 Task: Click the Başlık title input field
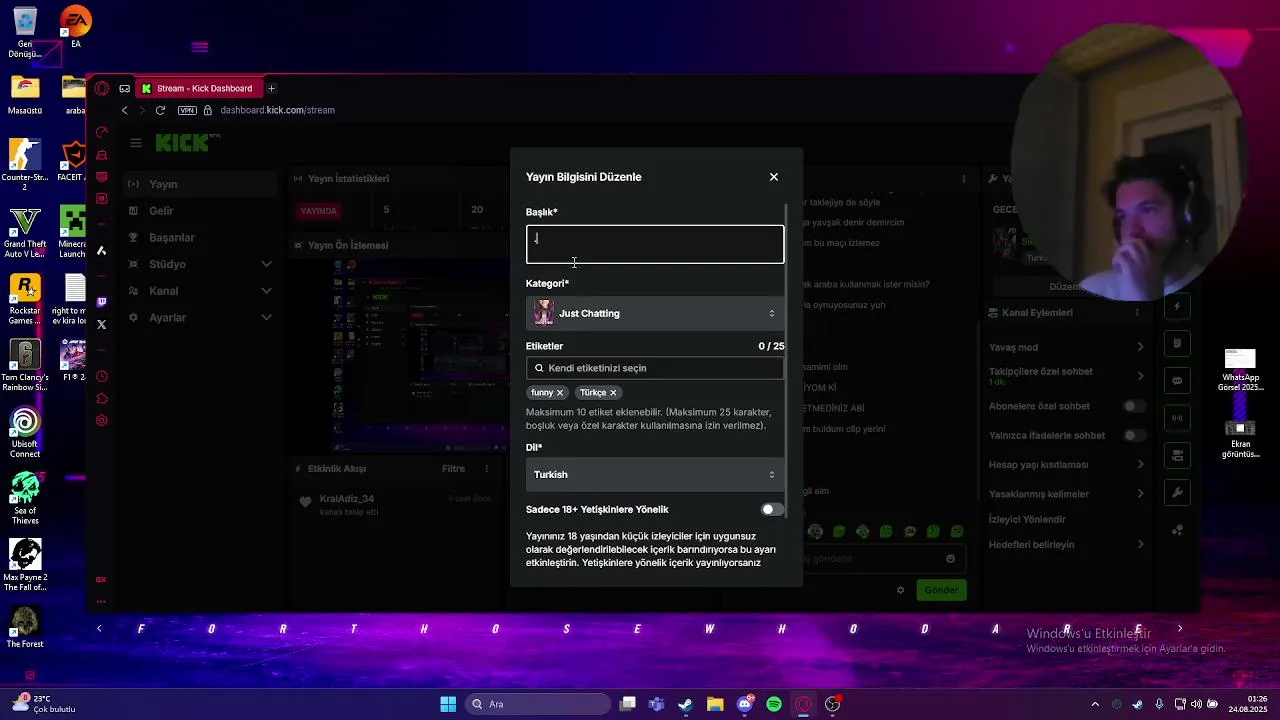655,244
